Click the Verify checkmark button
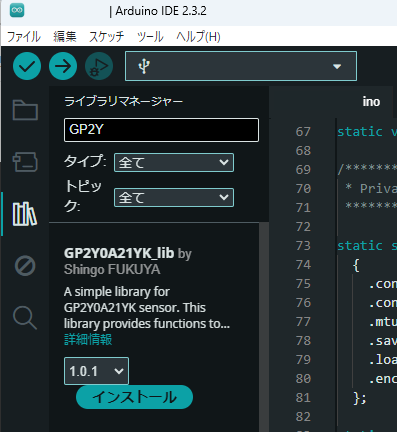This screenshot has height=432, width=397. click(27, 66)
